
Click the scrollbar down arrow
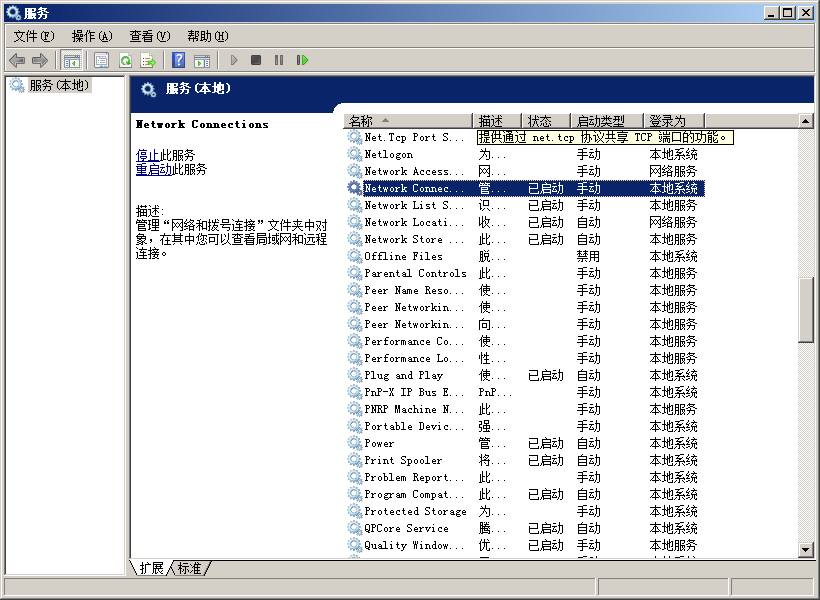point(806,549)
